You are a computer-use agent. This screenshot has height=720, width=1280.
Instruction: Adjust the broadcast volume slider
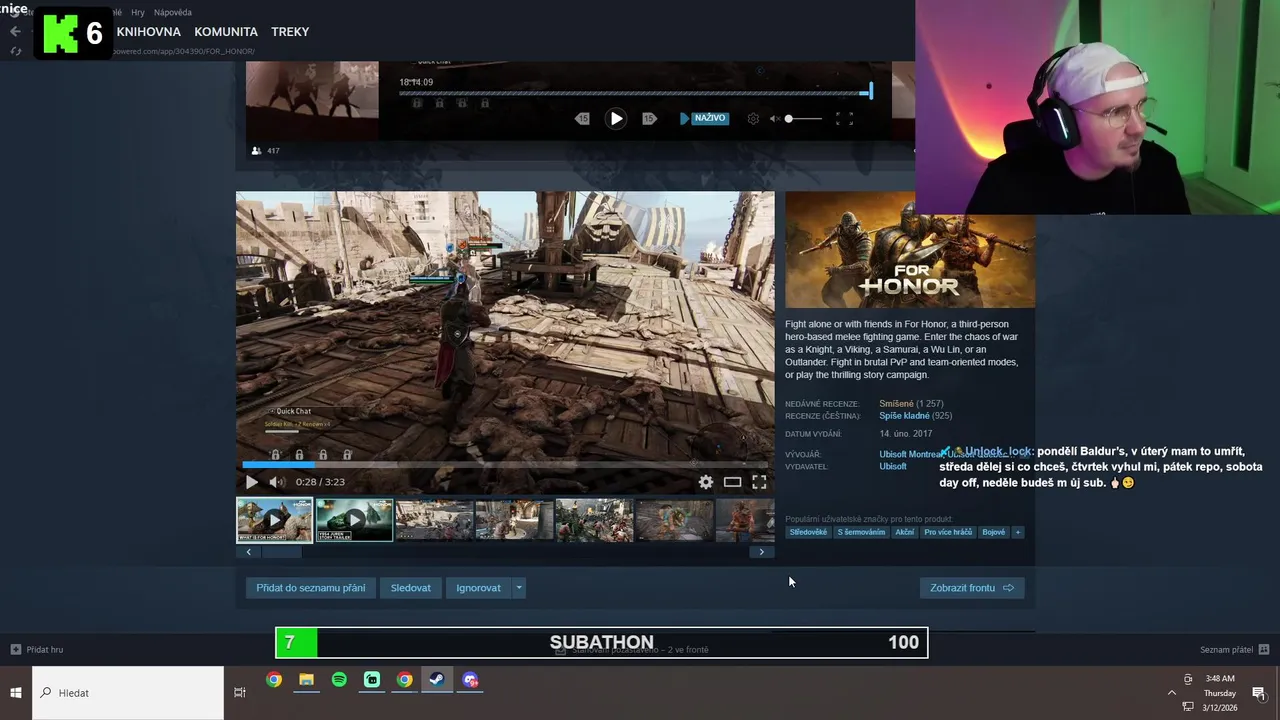pos(803,119)
